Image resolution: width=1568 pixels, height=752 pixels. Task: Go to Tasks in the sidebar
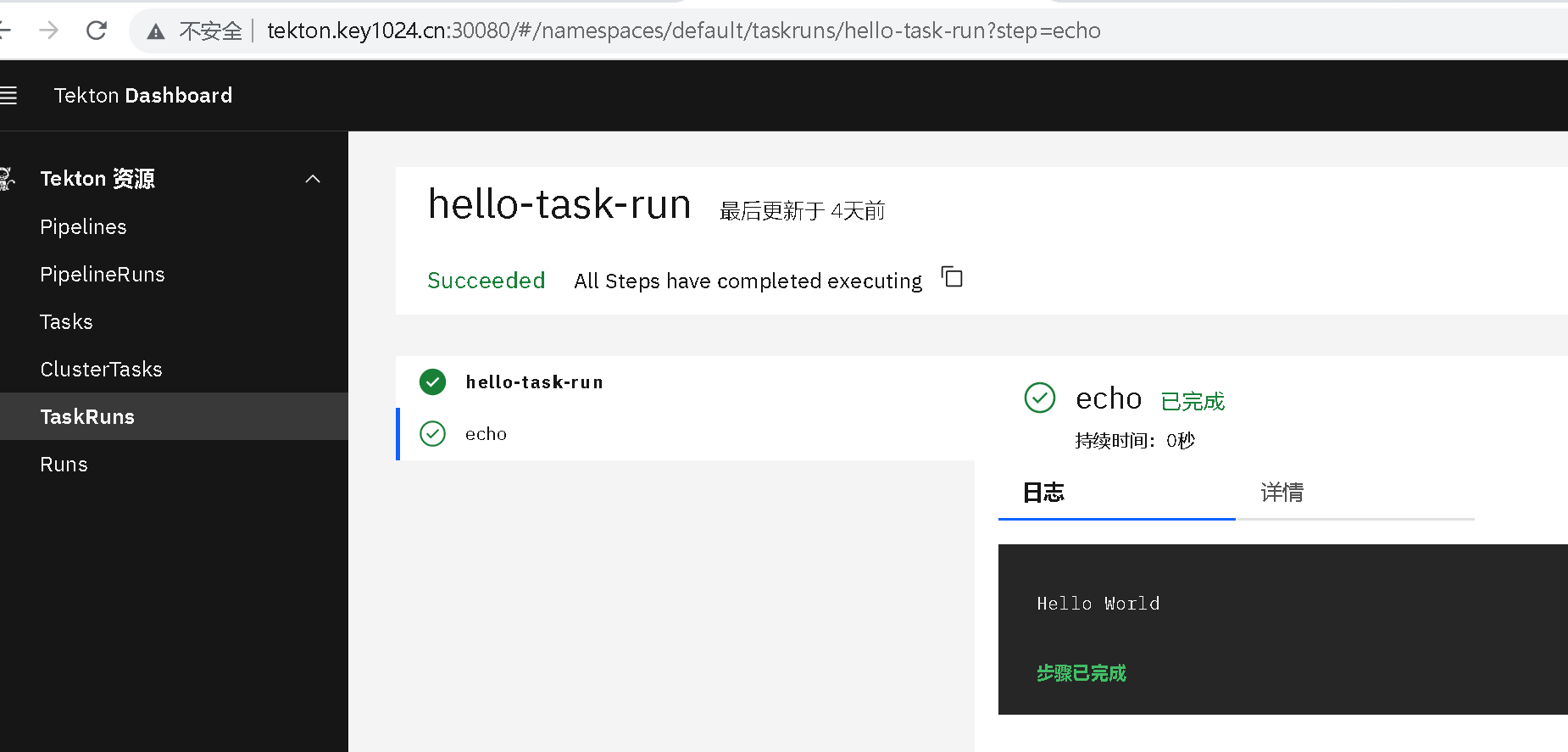(66, 322)
